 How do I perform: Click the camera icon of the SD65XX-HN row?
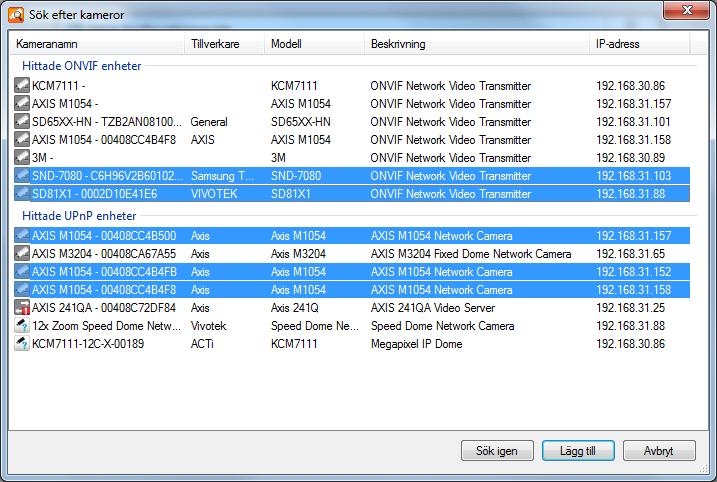pyautogui.click(x=21, y=122)
